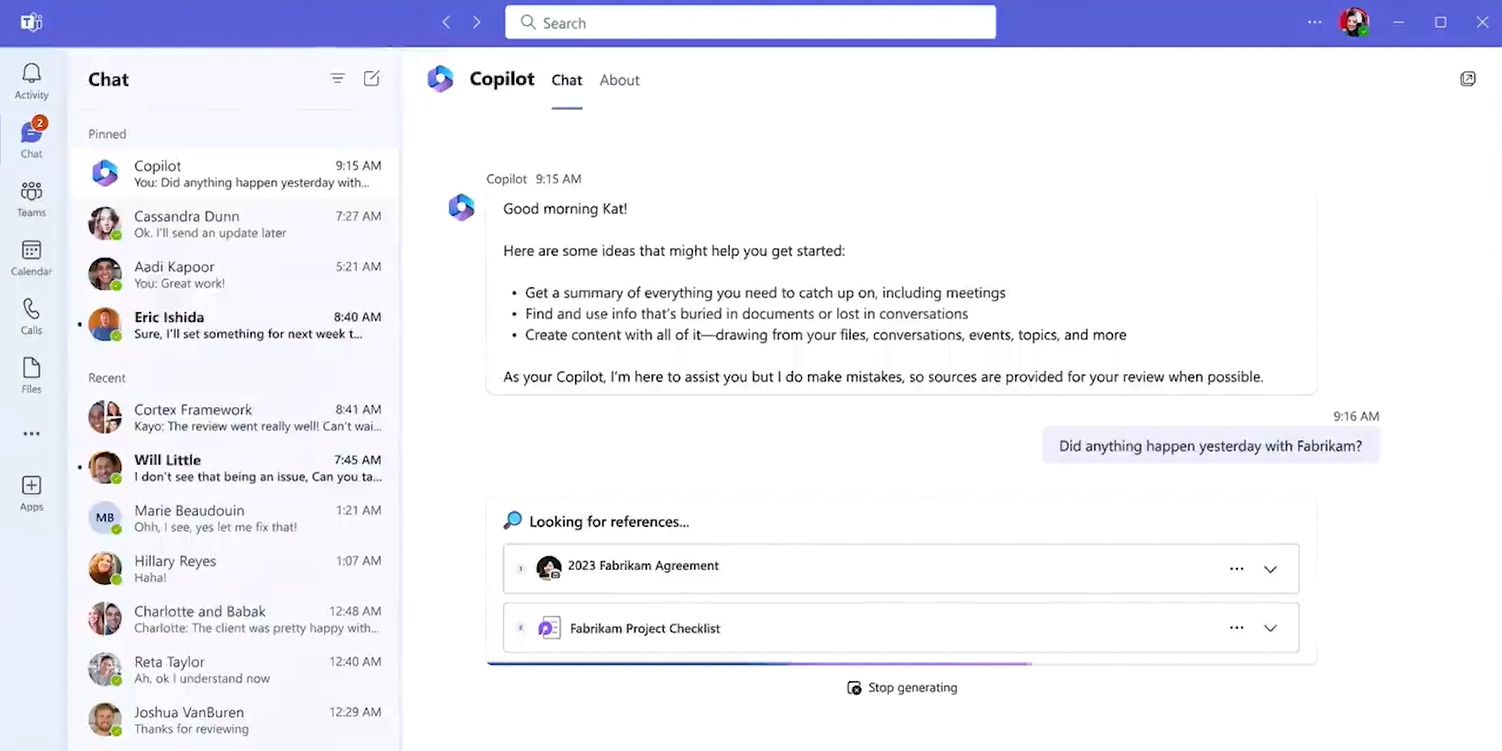Open the Activity feed in the sidebar
The width and height of the screenshot is (1502, 751).
tap(31, 81)
